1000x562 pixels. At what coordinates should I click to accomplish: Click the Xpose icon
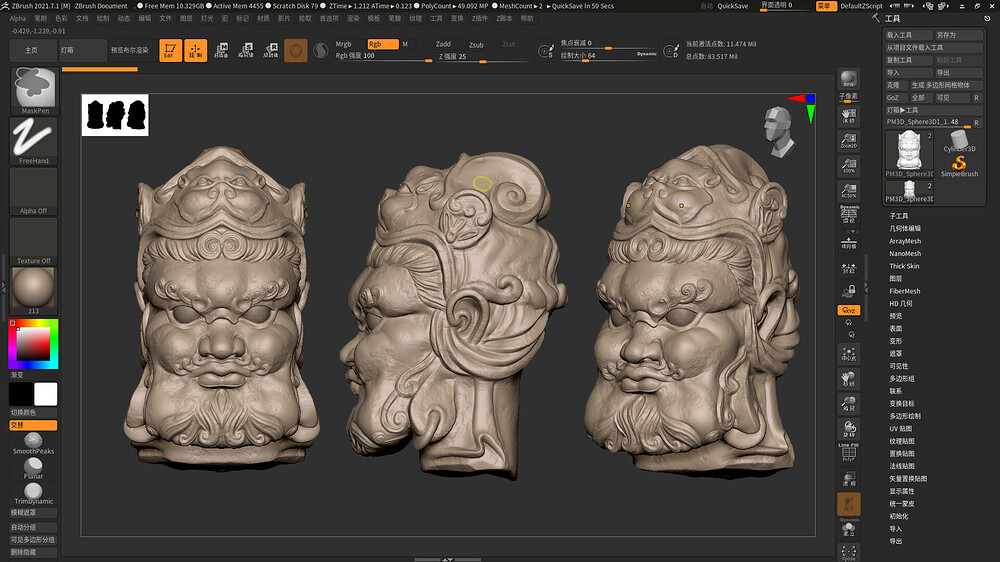849,552
